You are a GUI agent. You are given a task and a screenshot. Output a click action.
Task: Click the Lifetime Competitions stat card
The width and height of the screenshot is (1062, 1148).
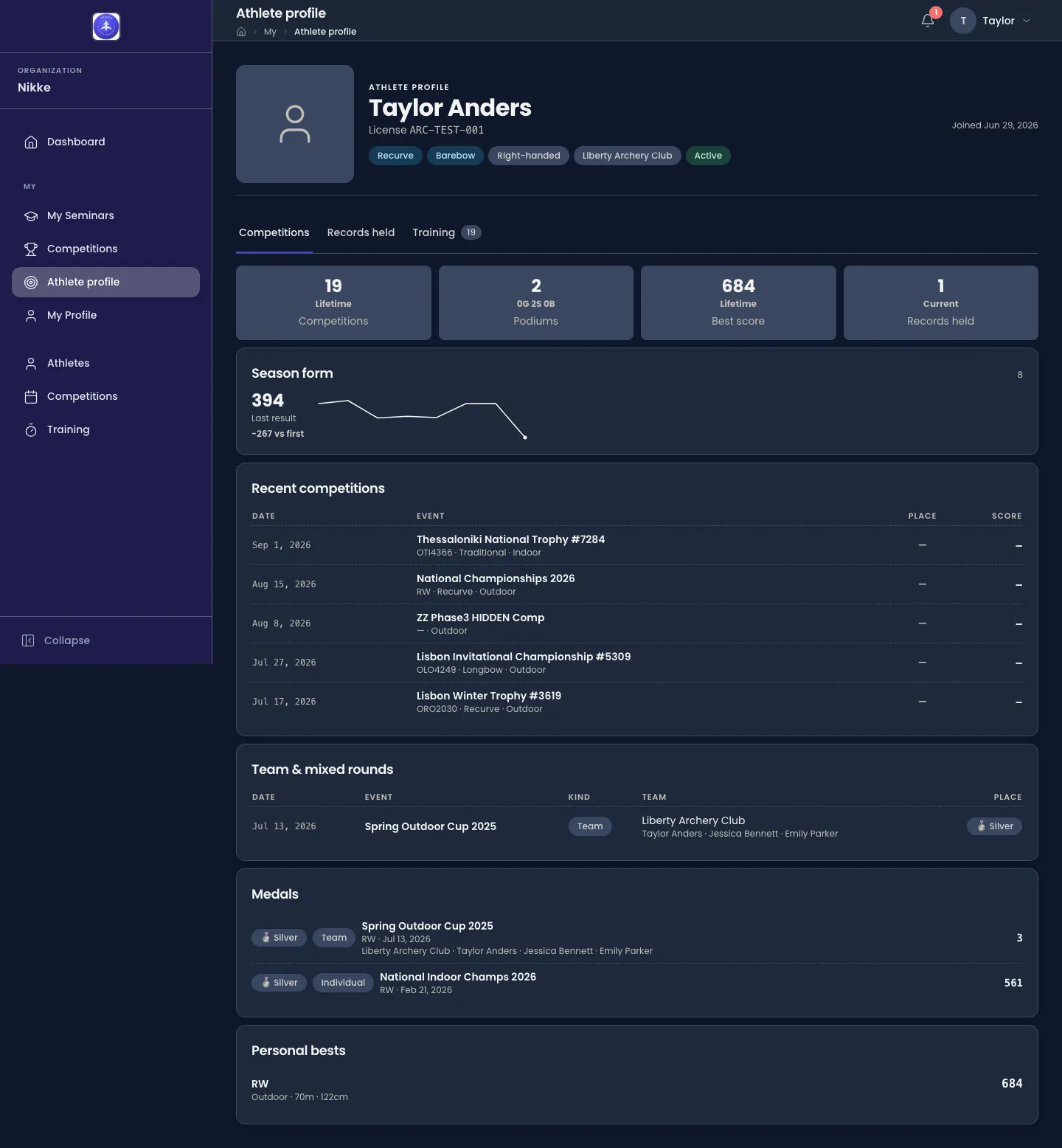pos(333,302)
